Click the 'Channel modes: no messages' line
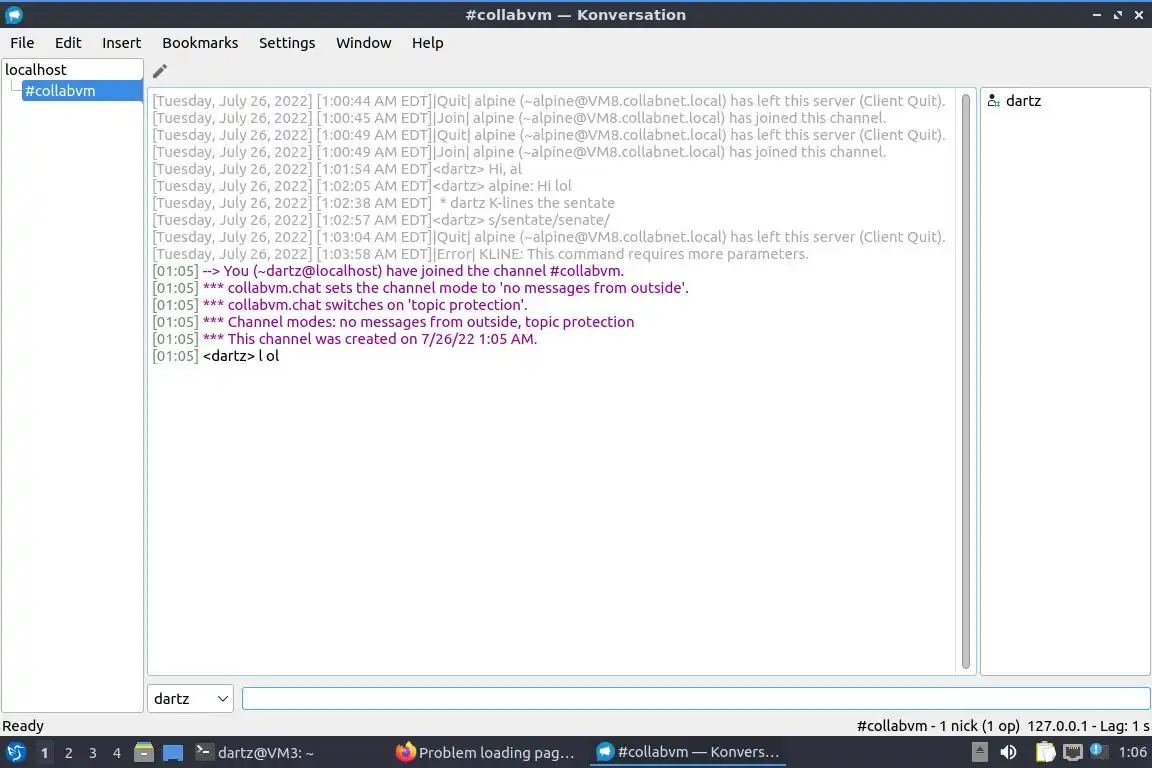The width and height of the screenshot is (1152, 768). click(393, 322)
